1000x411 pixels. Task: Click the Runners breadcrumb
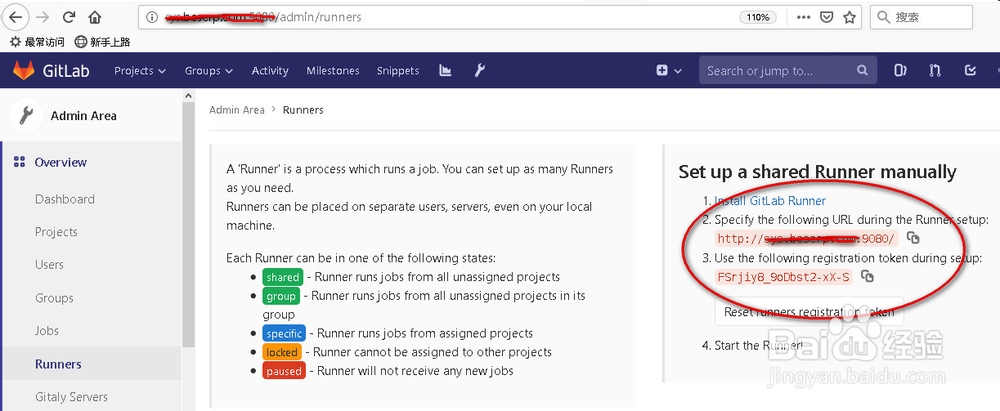click(303, 110)
